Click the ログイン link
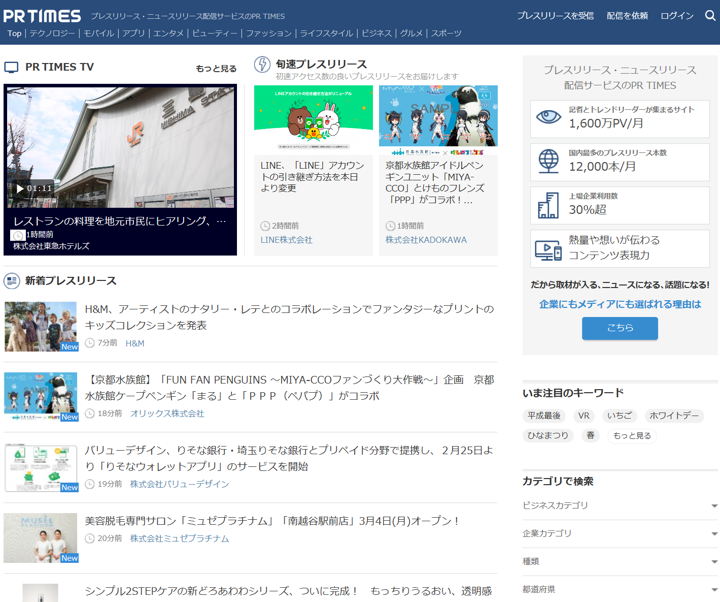 [677, 16]
